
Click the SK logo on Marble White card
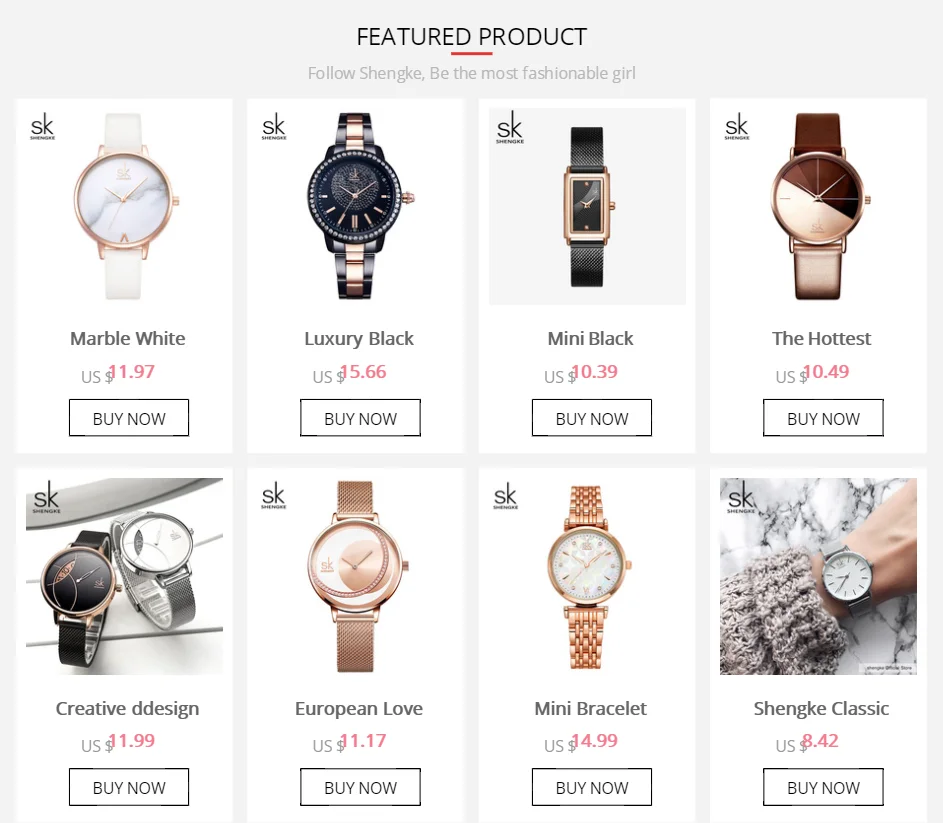(x=43, y=128)
